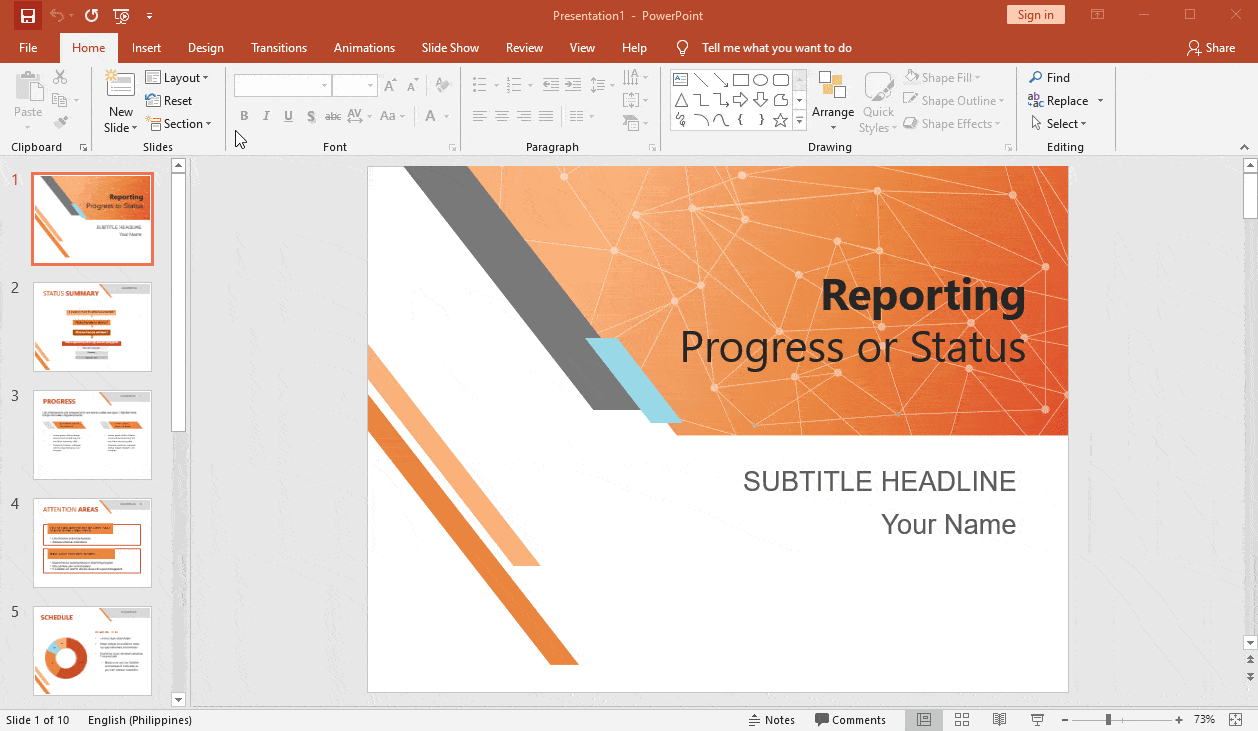Click the Sign in button
Viewport: 1258px width, 731px height.
[x=1035, y=15]
